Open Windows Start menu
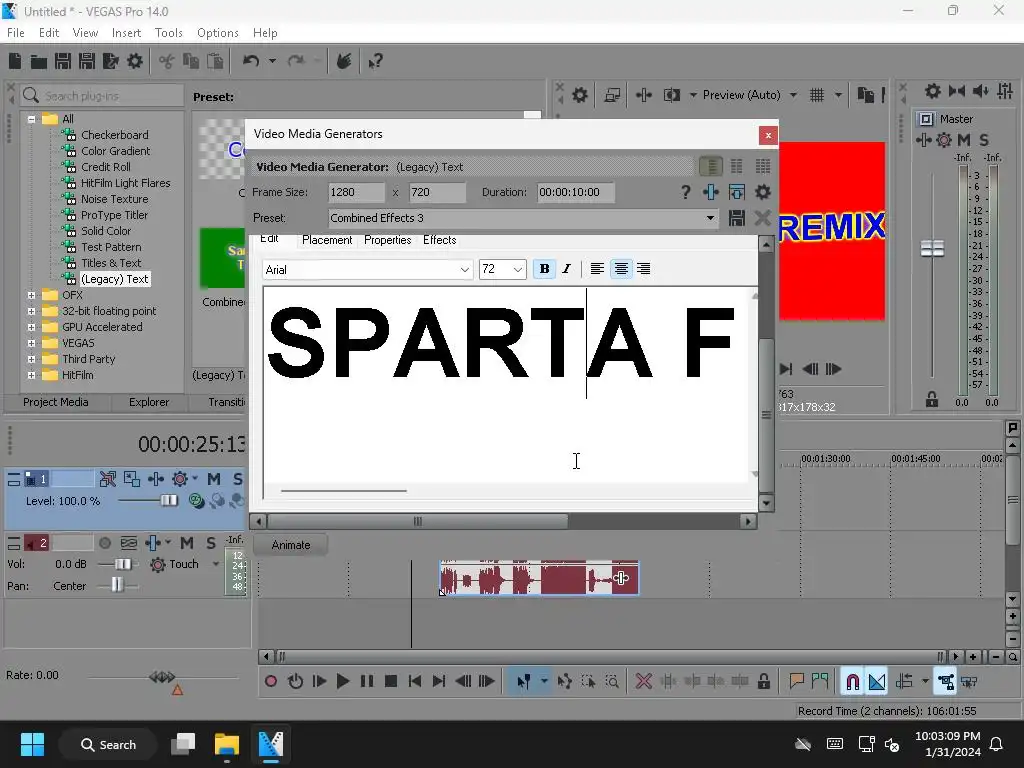1024x768 pixels. tap(32, 744)
